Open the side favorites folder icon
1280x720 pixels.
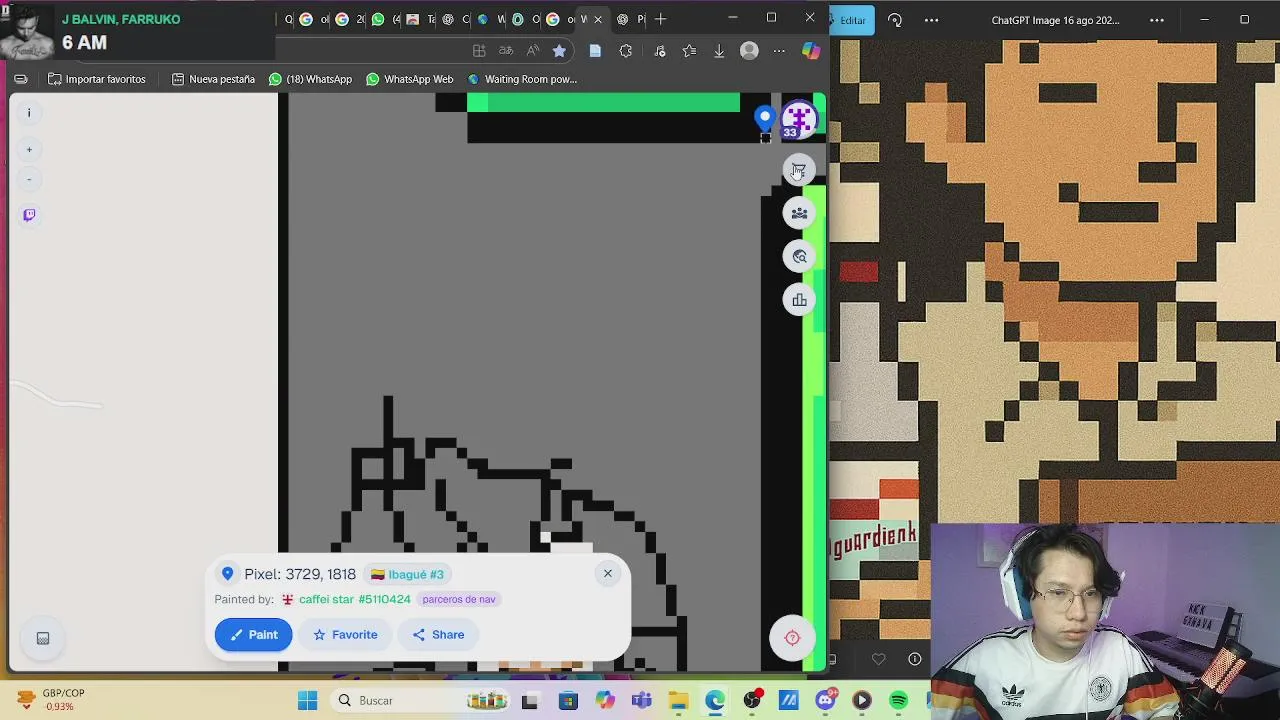point(21,79)
